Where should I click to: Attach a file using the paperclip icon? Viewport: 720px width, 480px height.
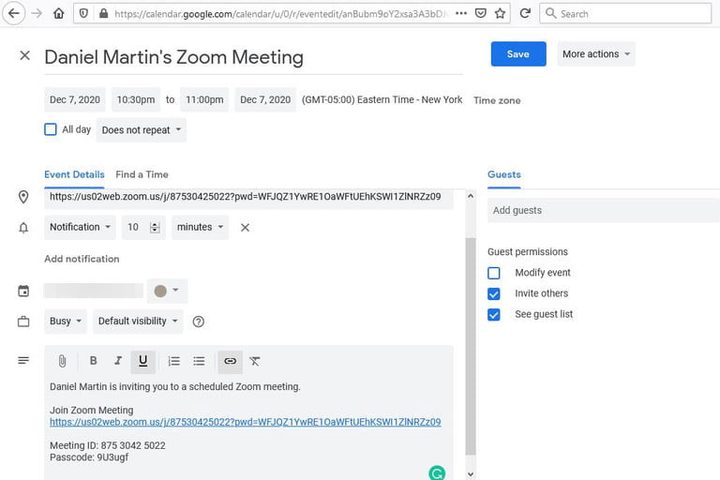coord(62,361)
